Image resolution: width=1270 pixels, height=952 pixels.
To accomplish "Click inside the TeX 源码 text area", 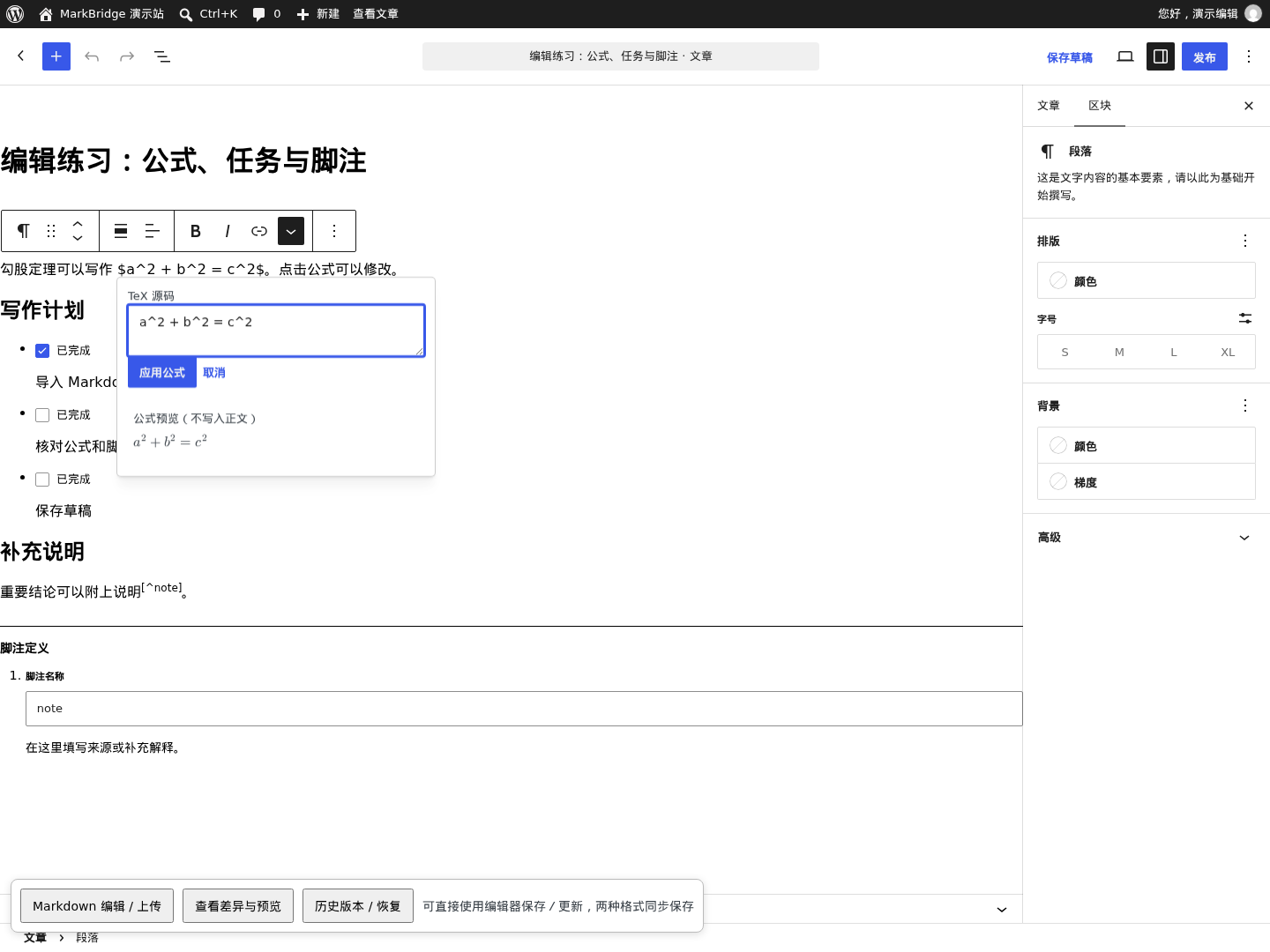I will (x=276, y=331).
